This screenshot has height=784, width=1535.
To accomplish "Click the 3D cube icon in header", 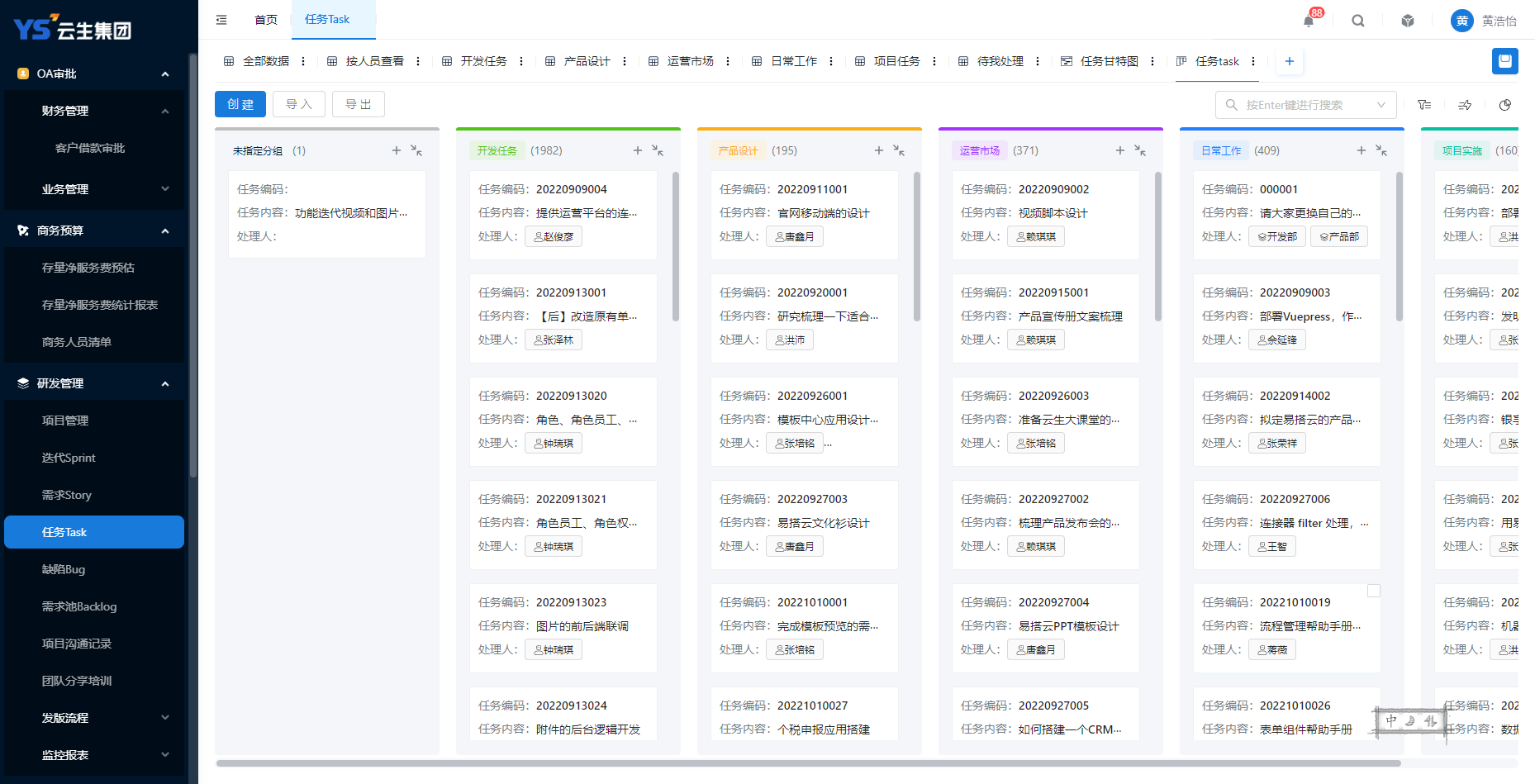I will (x=1408, y=21).
